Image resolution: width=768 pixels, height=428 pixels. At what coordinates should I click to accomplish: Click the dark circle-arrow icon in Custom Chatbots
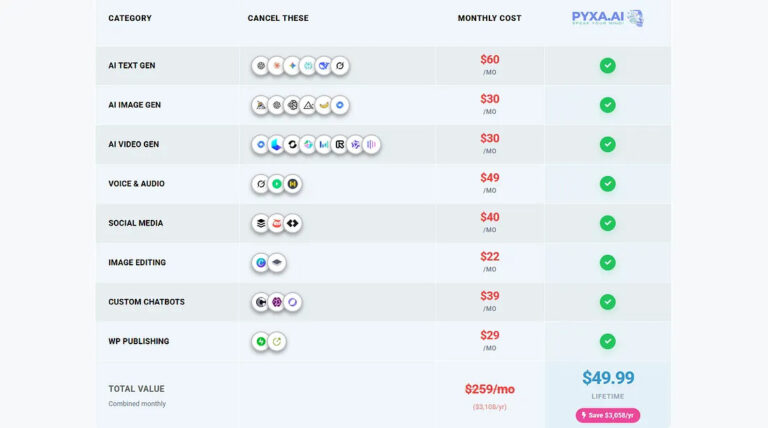[261, 302]
